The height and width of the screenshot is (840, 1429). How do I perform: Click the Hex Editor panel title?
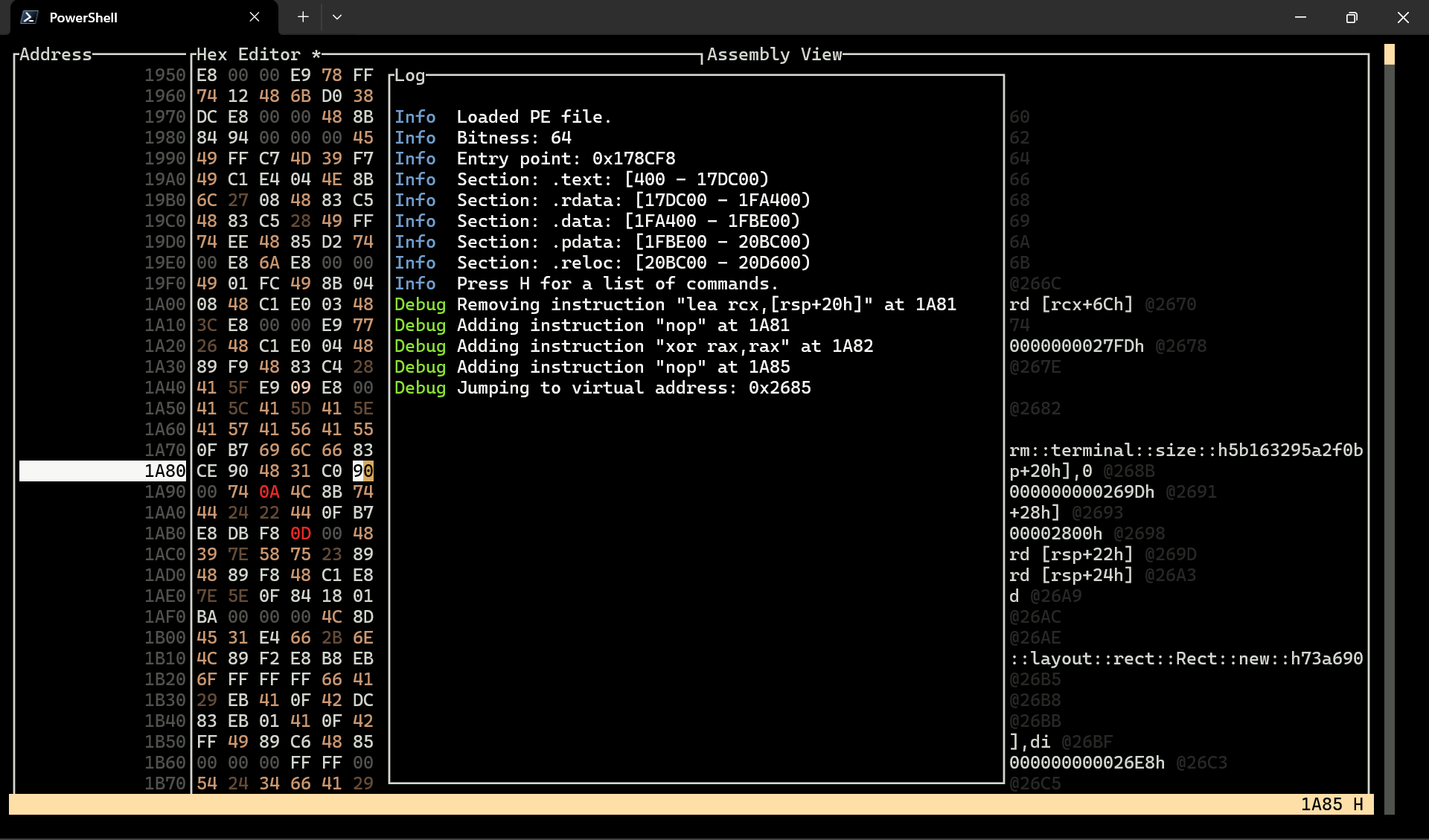point(258,54)
